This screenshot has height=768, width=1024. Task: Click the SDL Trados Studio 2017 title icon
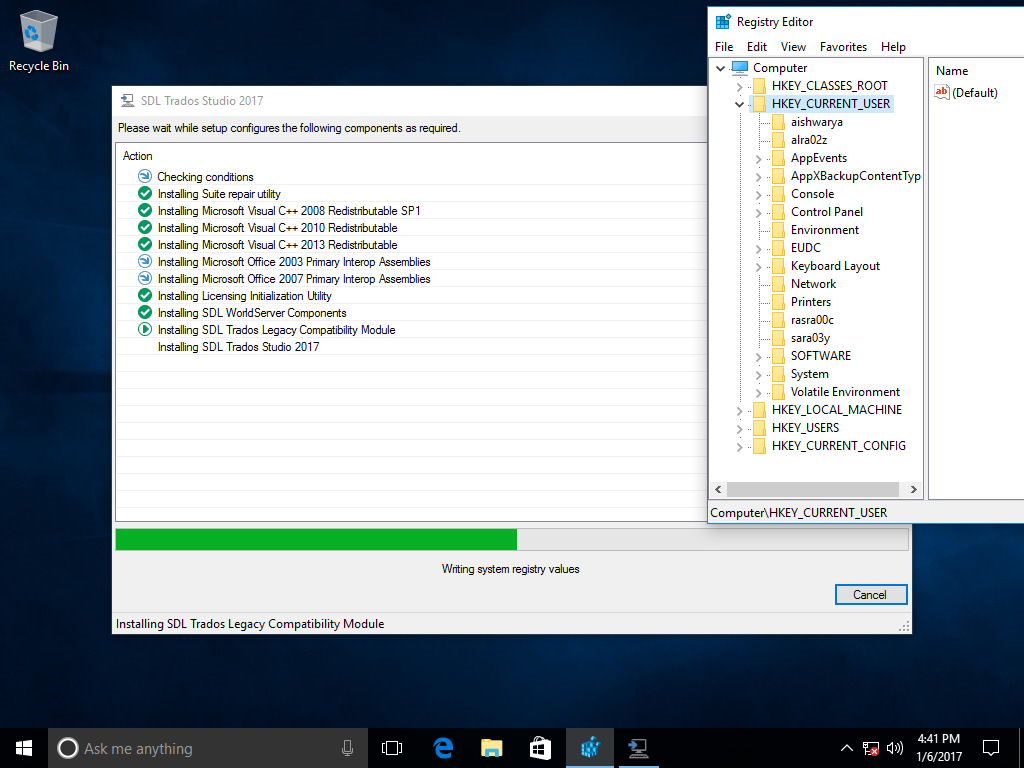127,101
